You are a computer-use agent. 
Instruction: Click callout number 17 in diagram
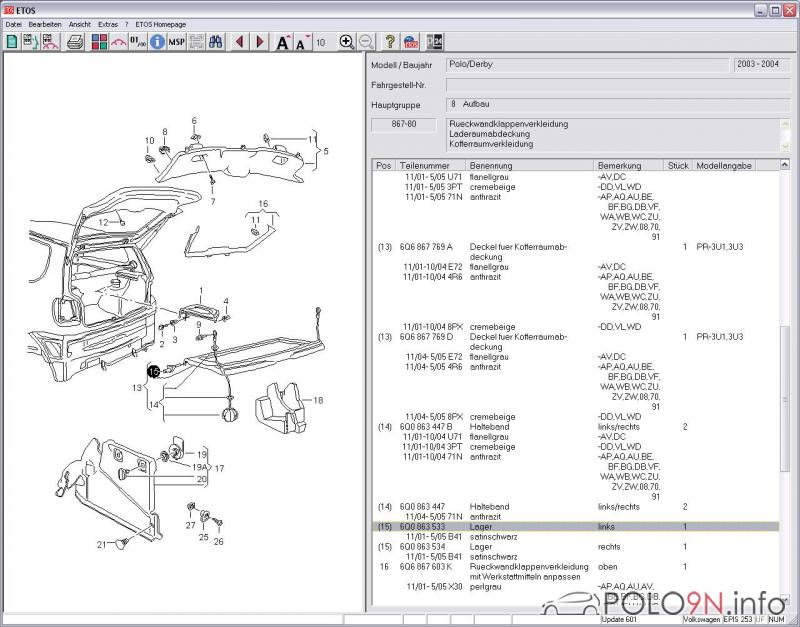[x=219, y=468]
